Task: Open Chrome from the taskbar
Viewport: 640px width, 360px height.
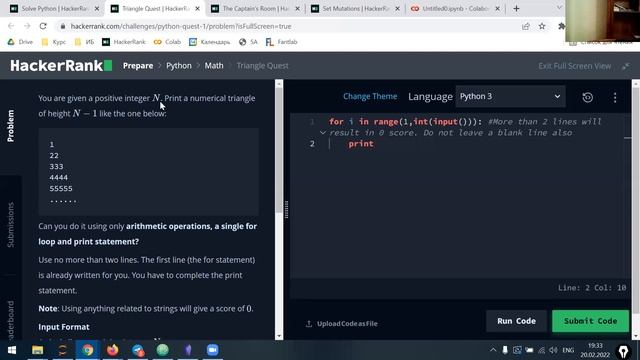Action: (87, 350)
